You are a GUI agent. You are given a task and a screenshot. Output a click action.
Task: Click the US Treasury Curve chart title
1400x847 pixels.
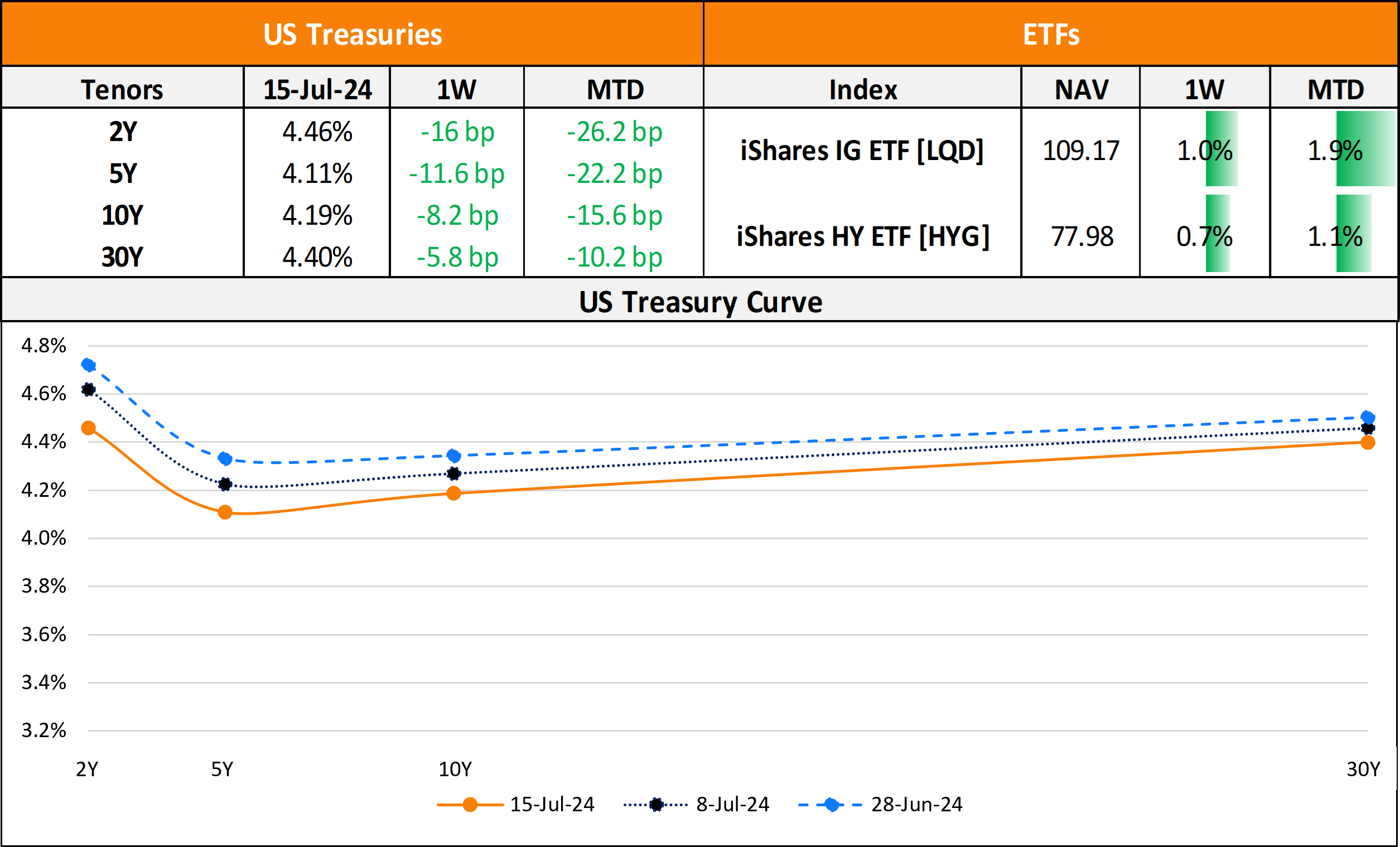[700, 302]
